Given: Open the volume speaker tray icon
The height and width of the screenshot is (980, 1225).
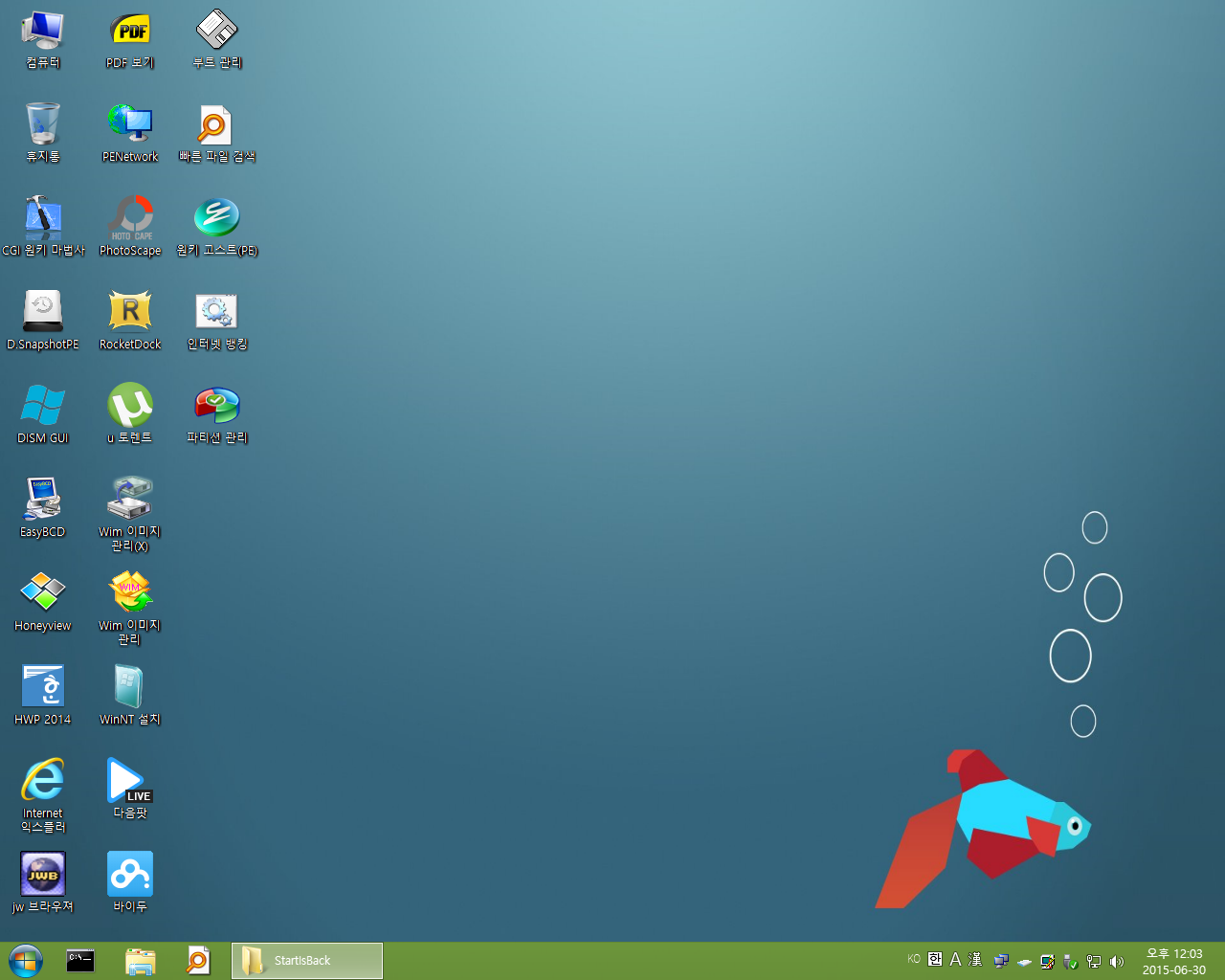Looking at the screenshot, I should tap(1116, 962).
